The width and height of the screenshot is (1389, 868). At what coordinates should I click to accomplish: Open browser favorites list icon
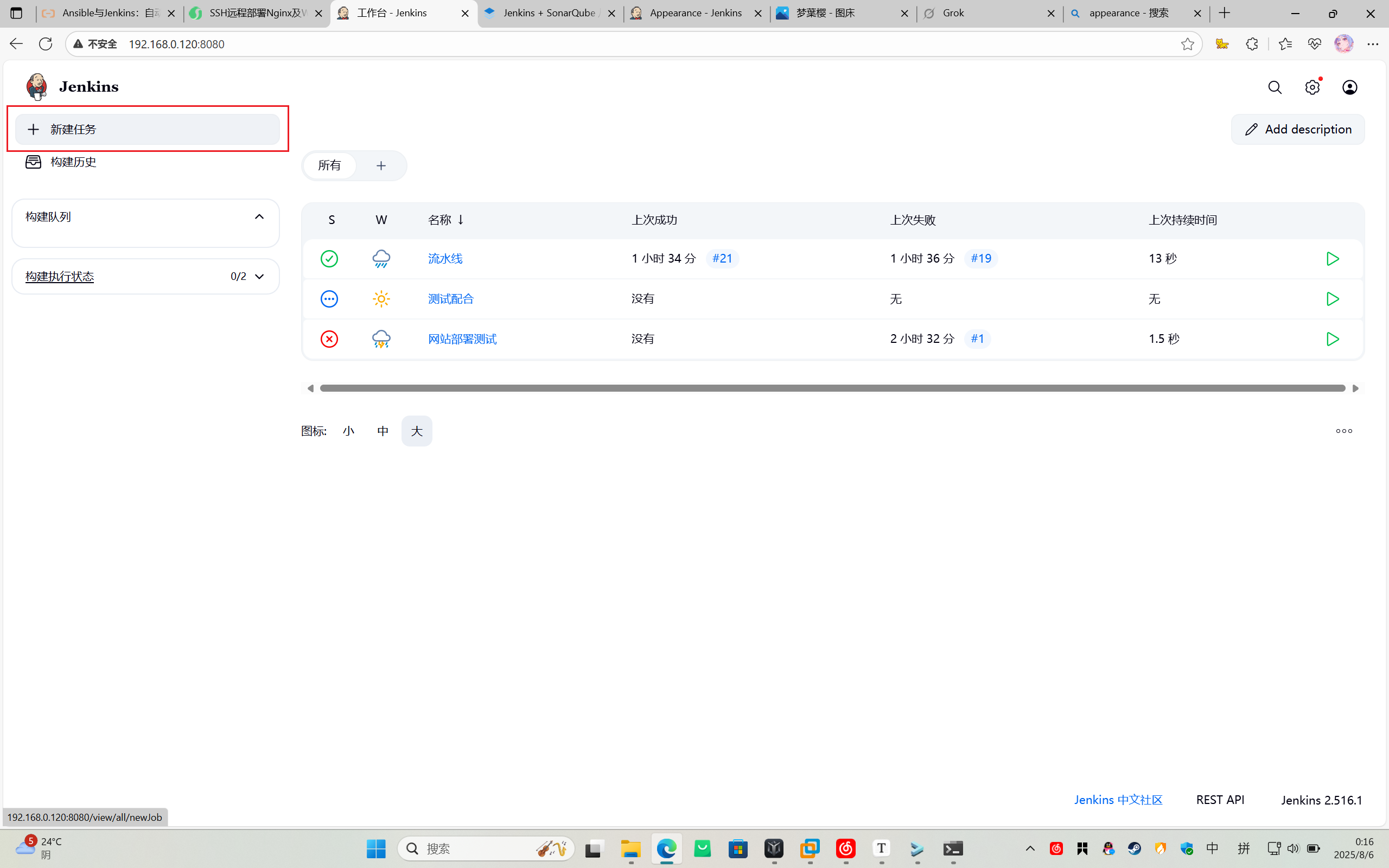pyautogui.click(x=1285, y=44)
